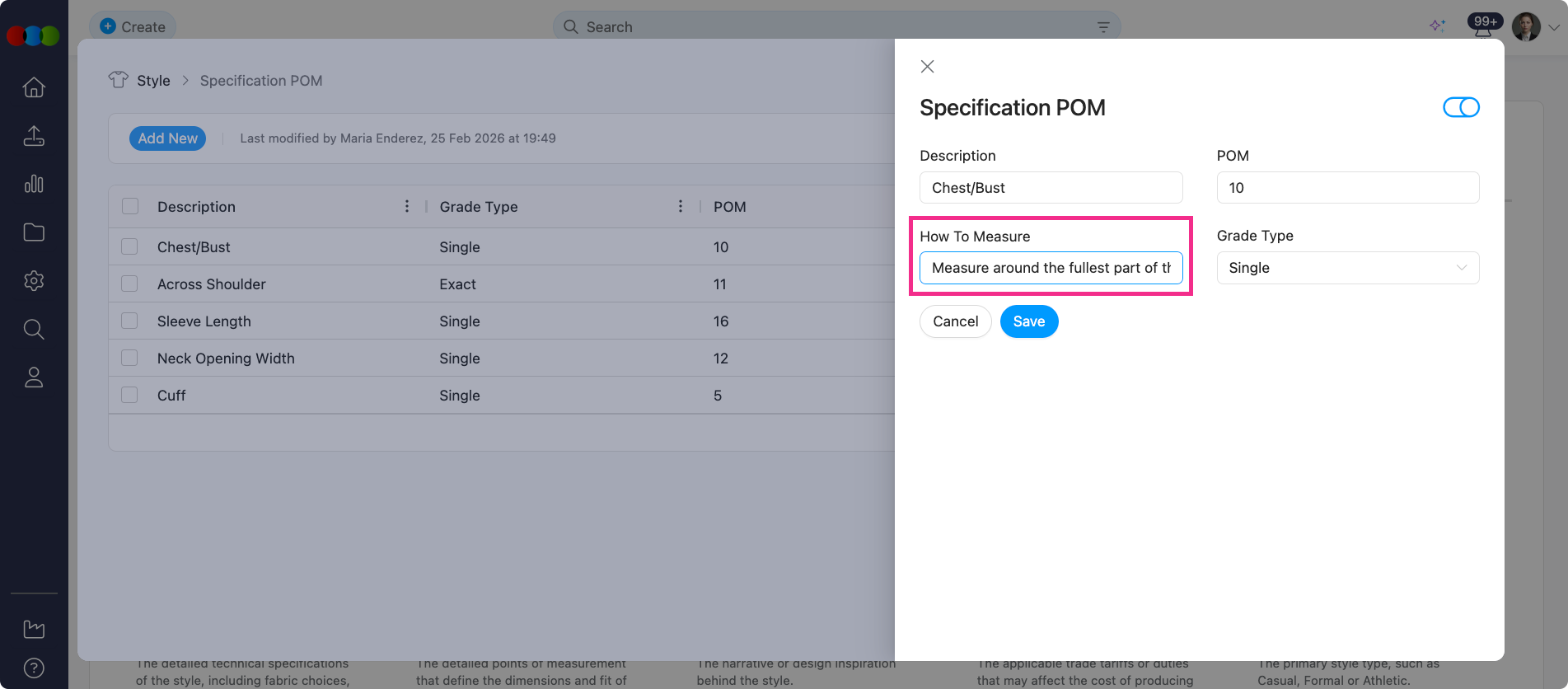Open Description column options menu
The image size is (1568, 689).
coord(407,206)
